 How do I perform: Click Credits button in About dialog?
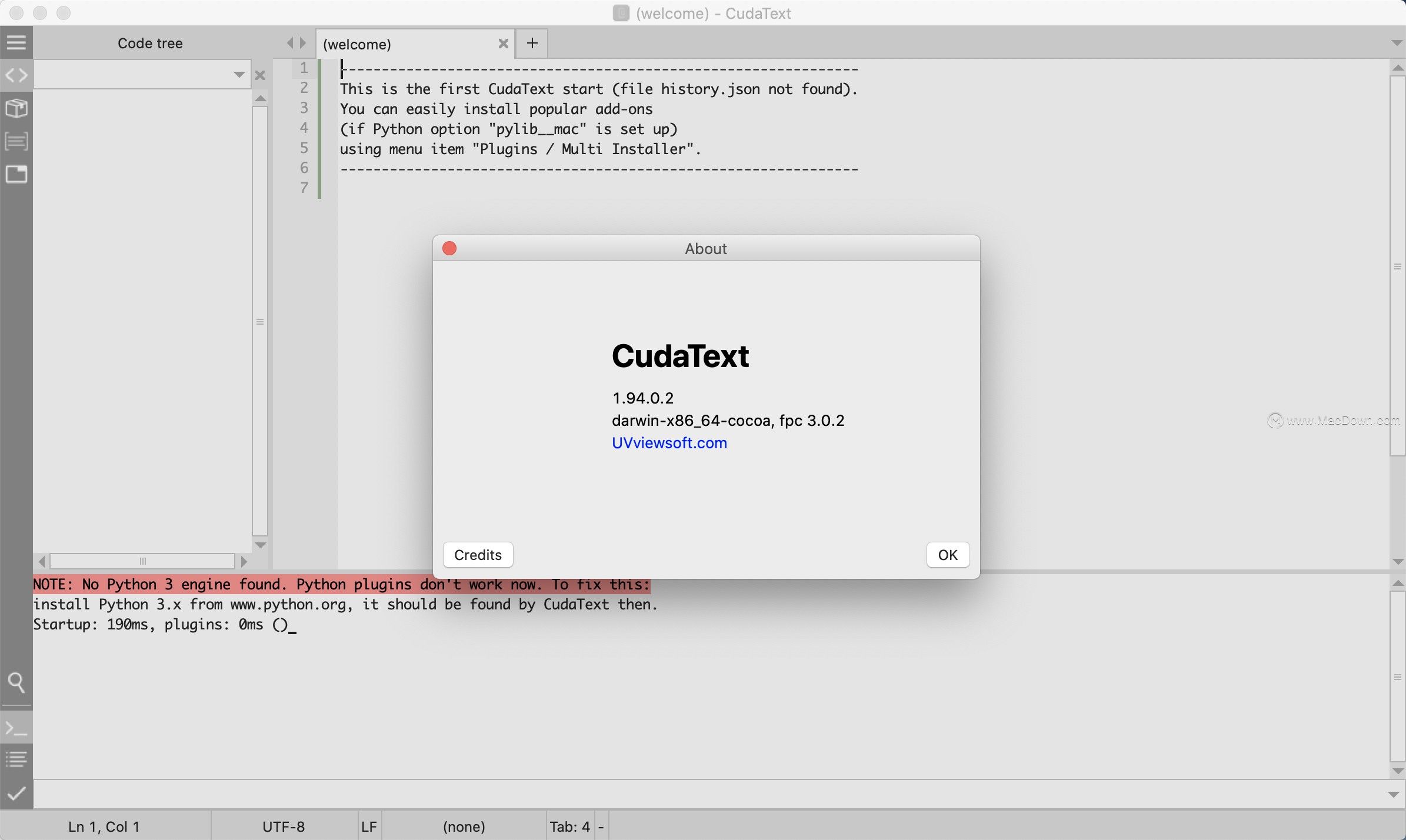pos(477,555)
